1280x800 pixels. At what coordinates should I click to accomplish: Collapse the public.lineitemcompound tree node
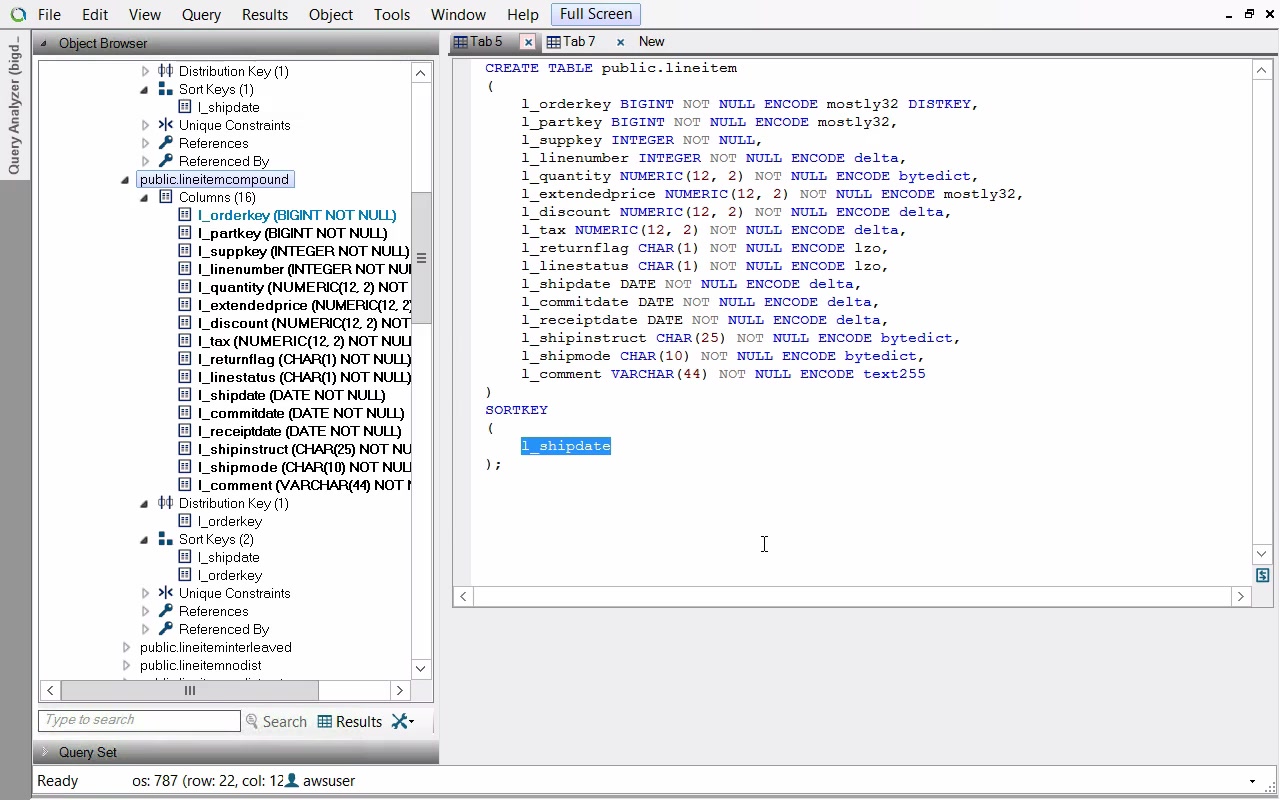(x=126, y=180)
